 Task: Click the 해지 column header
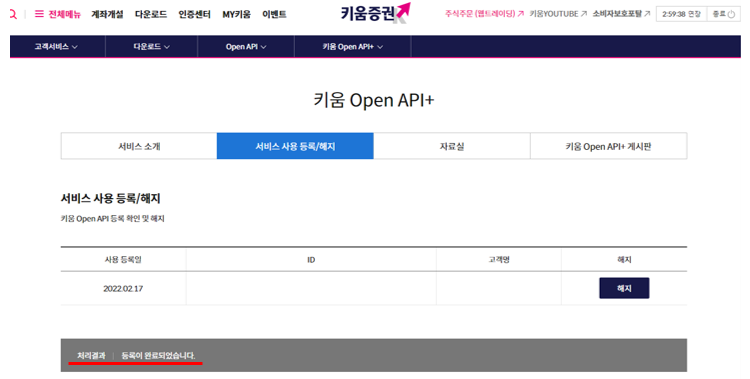[624, 259]
